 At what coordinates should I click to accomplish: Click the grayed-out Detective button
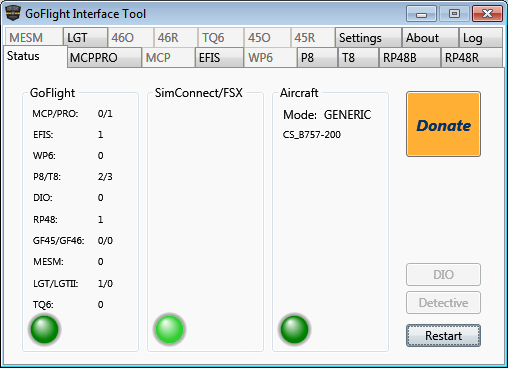[x=443, y=303]
